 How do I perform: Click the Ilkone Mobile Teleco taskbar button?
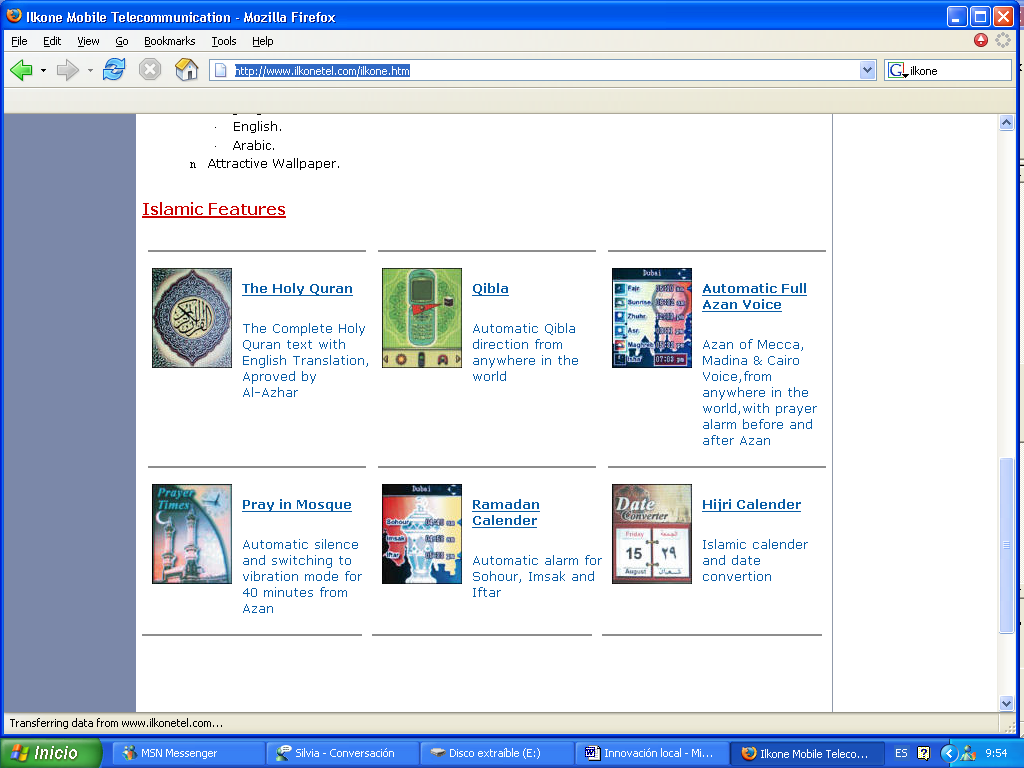(x=805, y=753)
